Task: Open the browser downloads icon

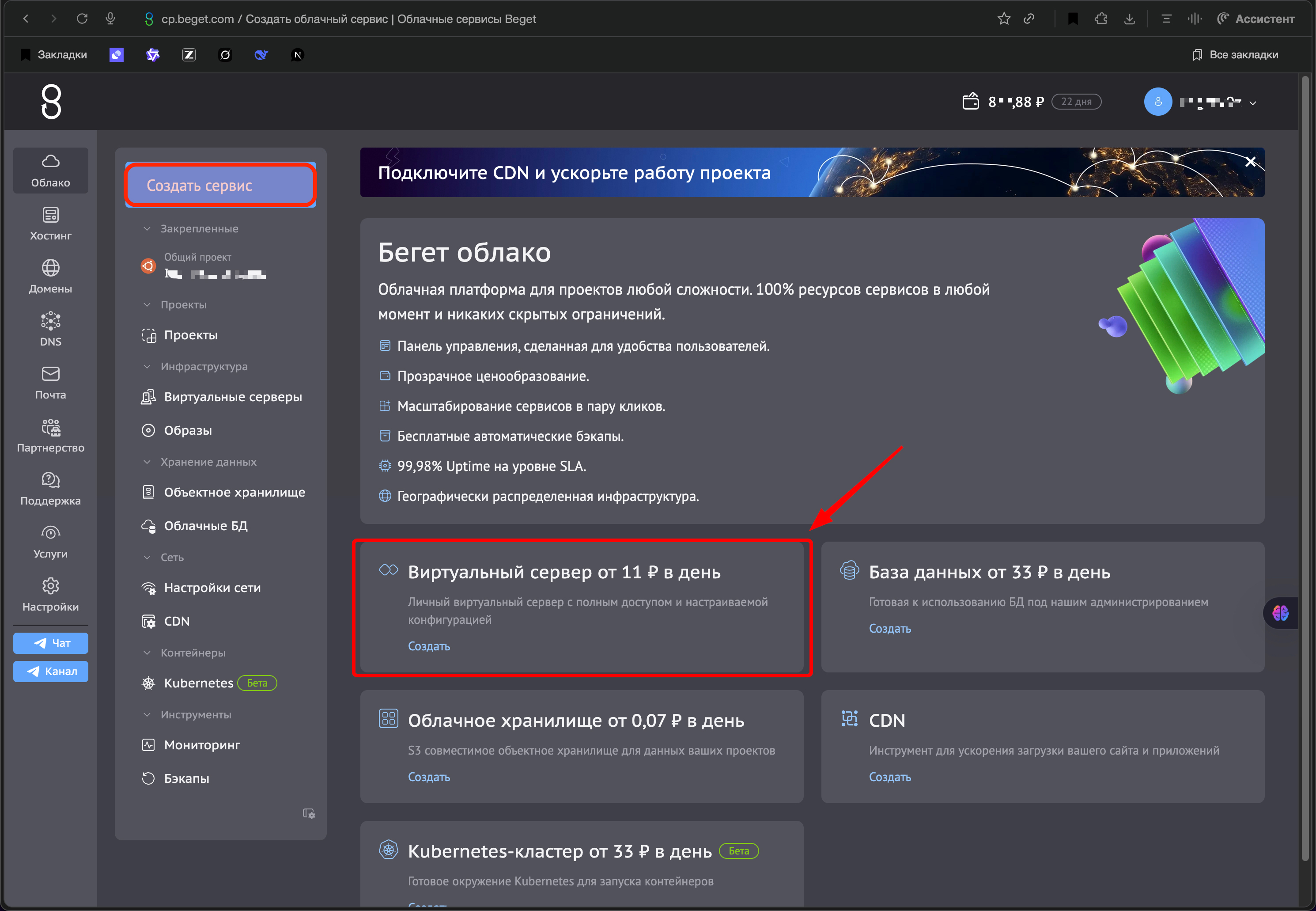Action: 1130,19
